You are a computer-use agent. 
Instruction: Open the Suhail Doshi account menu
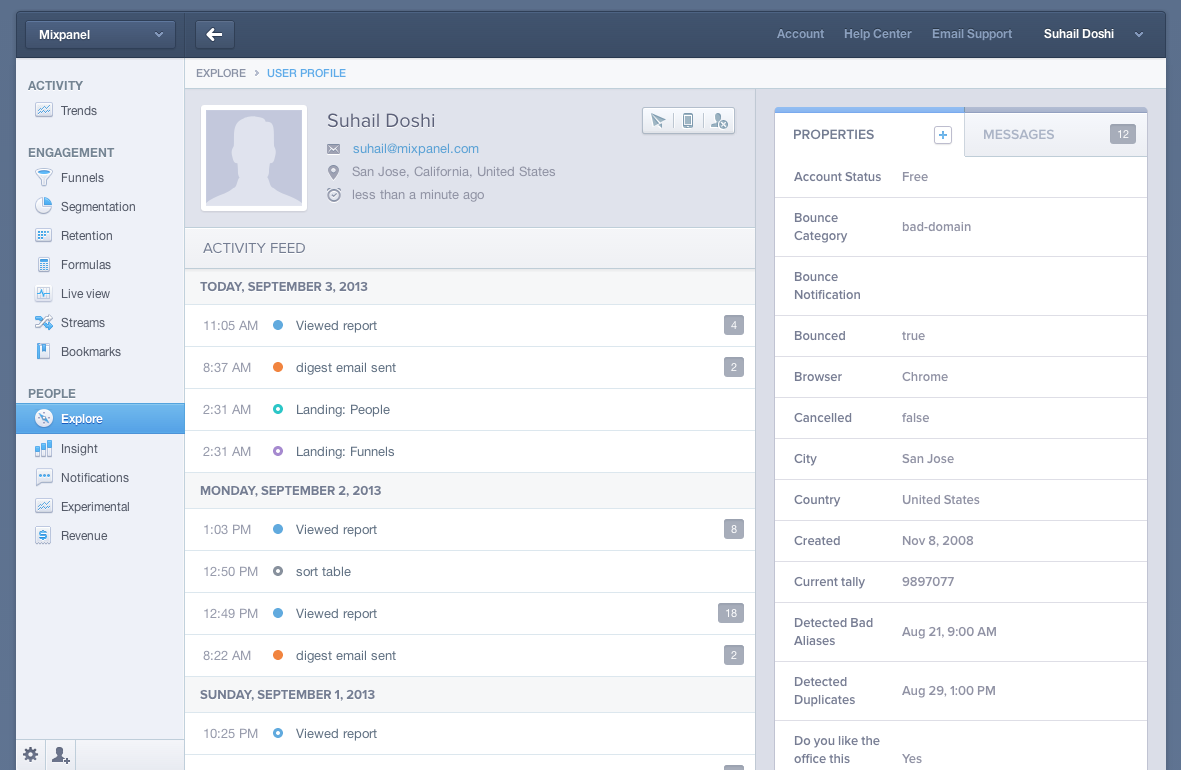tap(1092, 34)
